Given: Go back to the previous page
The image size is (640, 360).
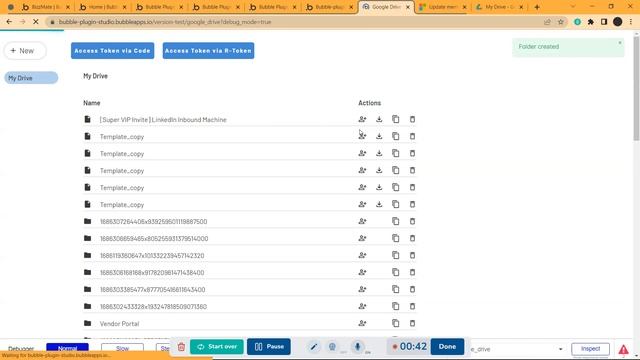Looking at the screenshot, I should [9, 22].
